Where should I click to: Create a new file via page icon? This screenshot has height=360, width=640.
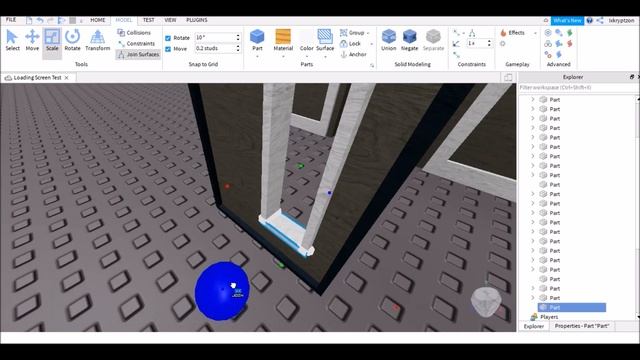pos(29,20)
